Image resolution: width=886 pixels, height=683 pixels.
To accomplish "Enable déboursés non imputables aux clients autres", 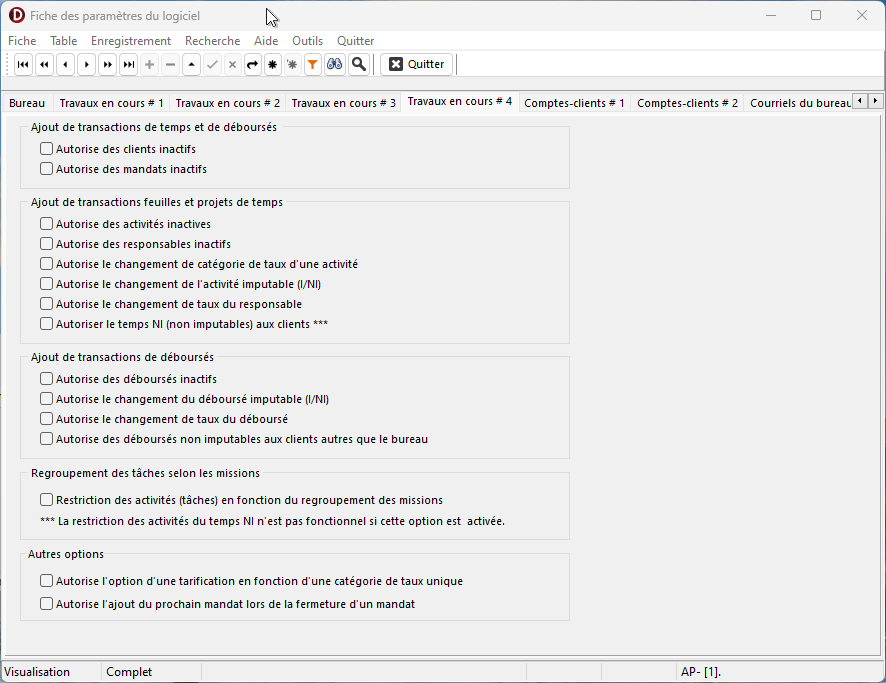I will (x=46, y=439).
